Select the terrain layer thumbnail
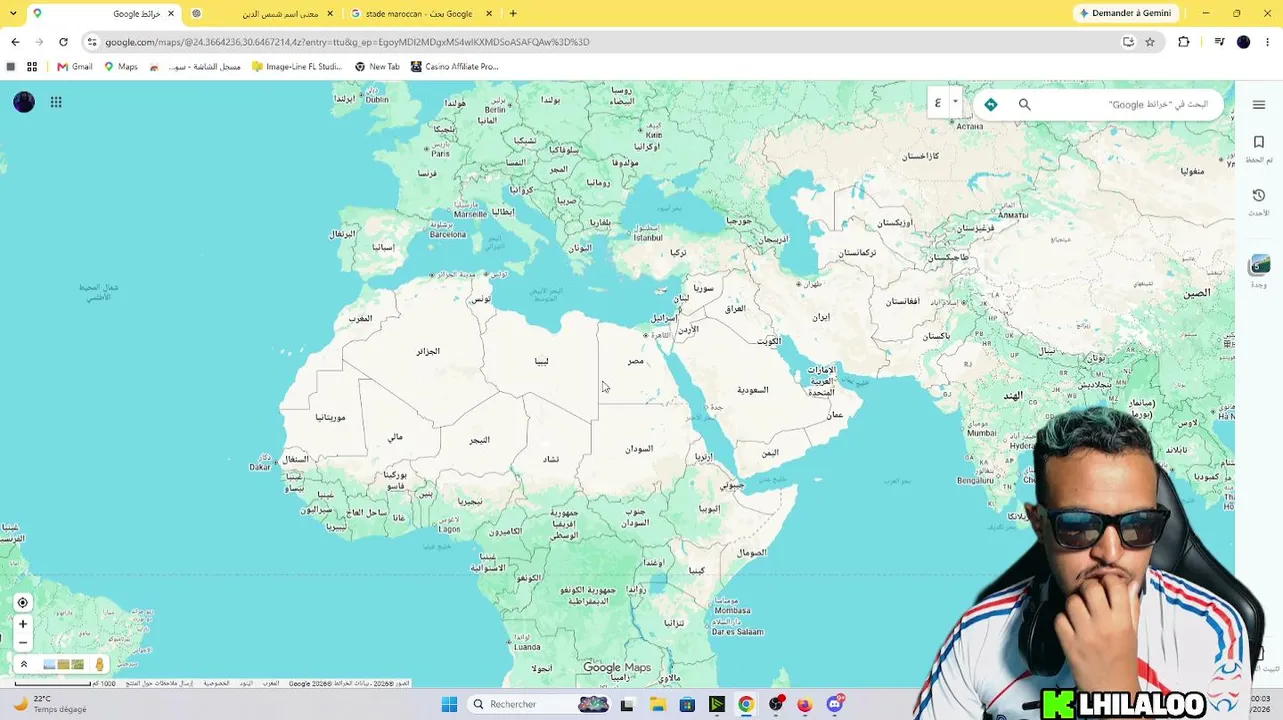Viewport: 1283px width, 720px height. [64, 664]
